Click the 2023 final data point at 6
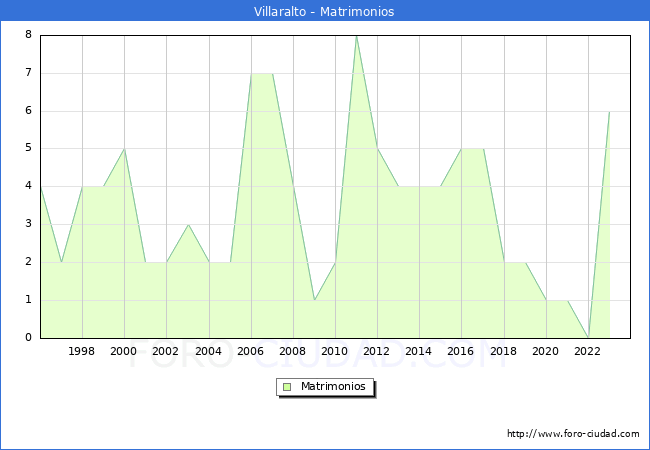 [x=609, y=111]
